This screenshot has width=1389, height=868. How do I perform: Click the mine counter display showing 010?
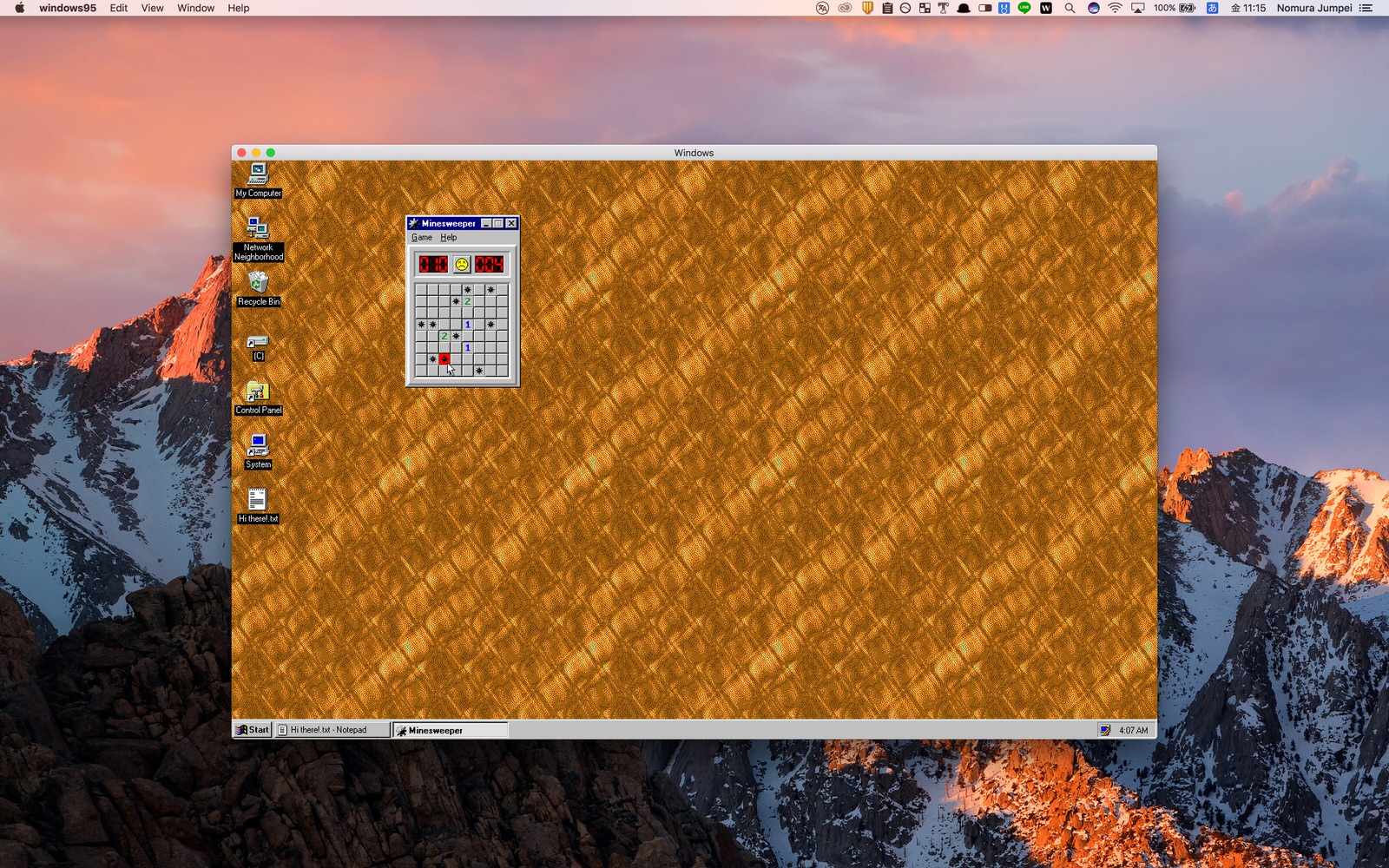click(433, 264)
